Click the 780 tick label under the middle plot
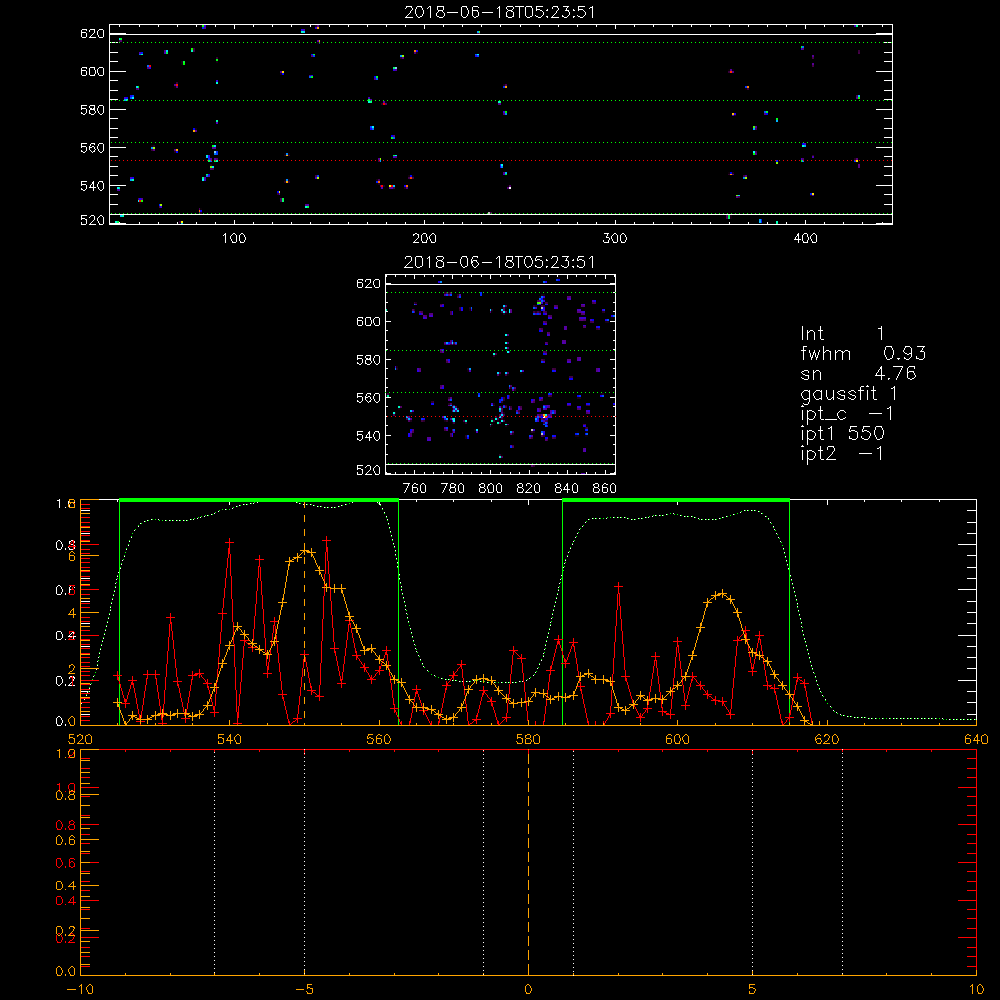This screenshot has width=1000, height=1000. 453,489
